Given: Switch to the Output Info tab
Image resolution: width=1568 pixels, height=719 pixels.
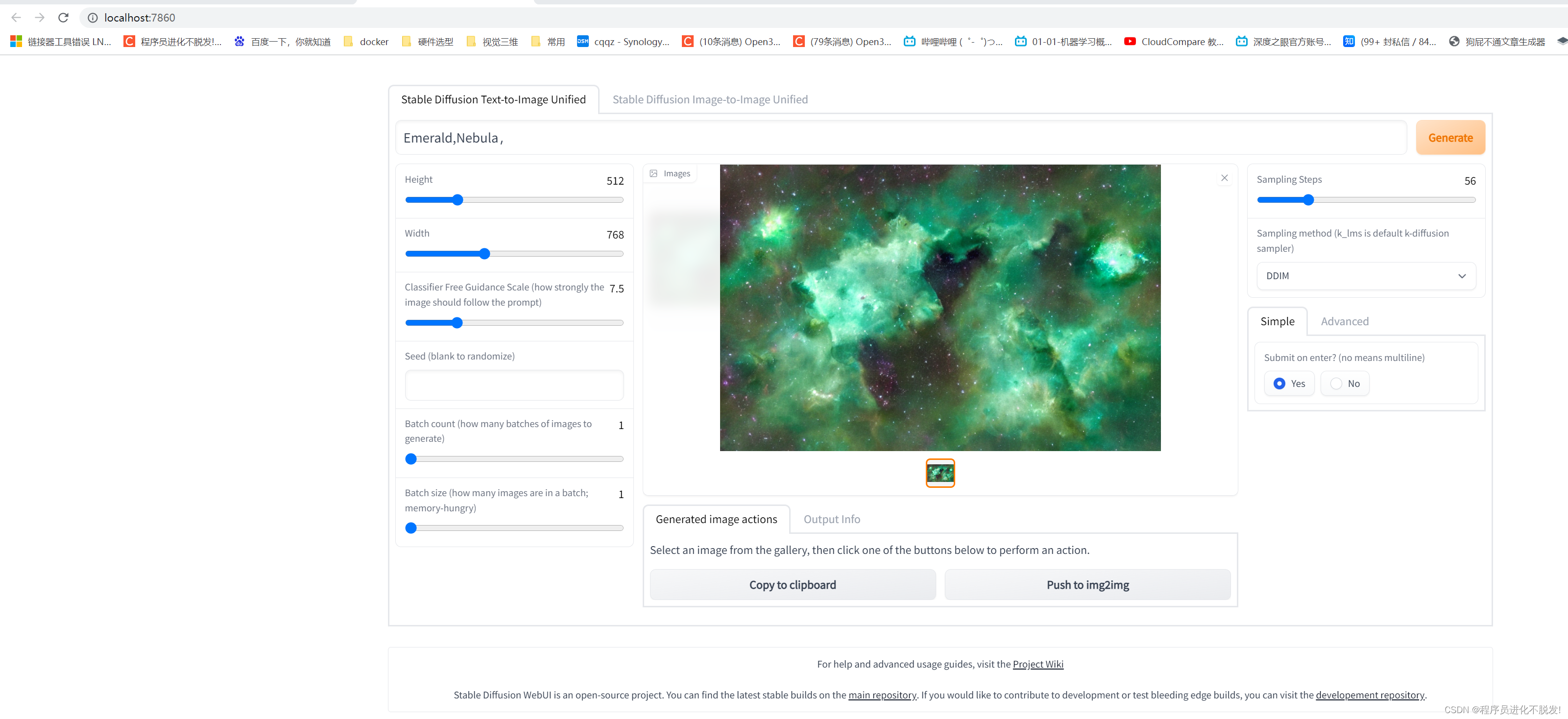Looking at the screenshot, I should [831, 519].
